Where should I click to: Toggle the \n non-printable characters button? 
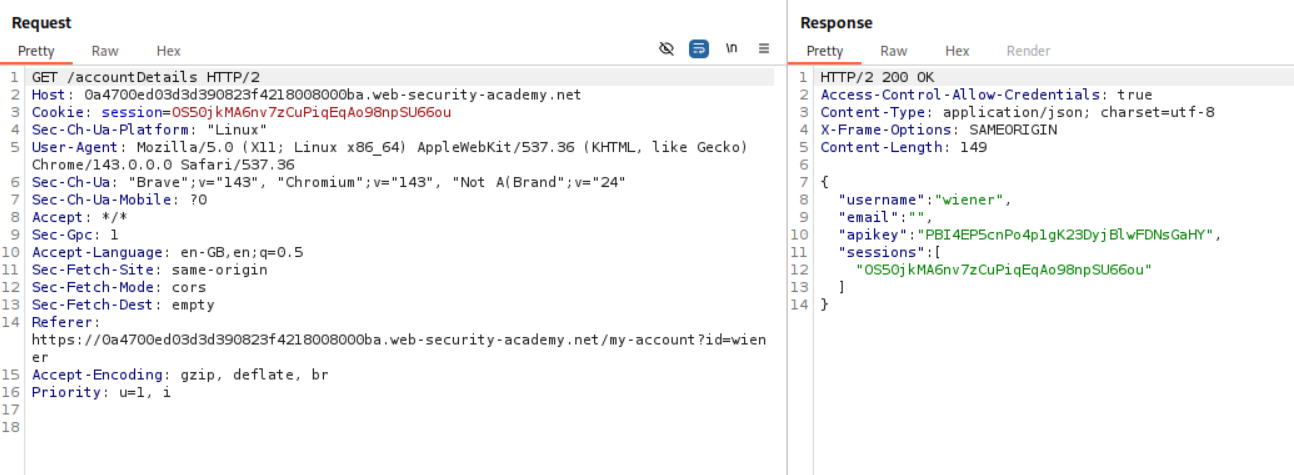tap(732, 49)
